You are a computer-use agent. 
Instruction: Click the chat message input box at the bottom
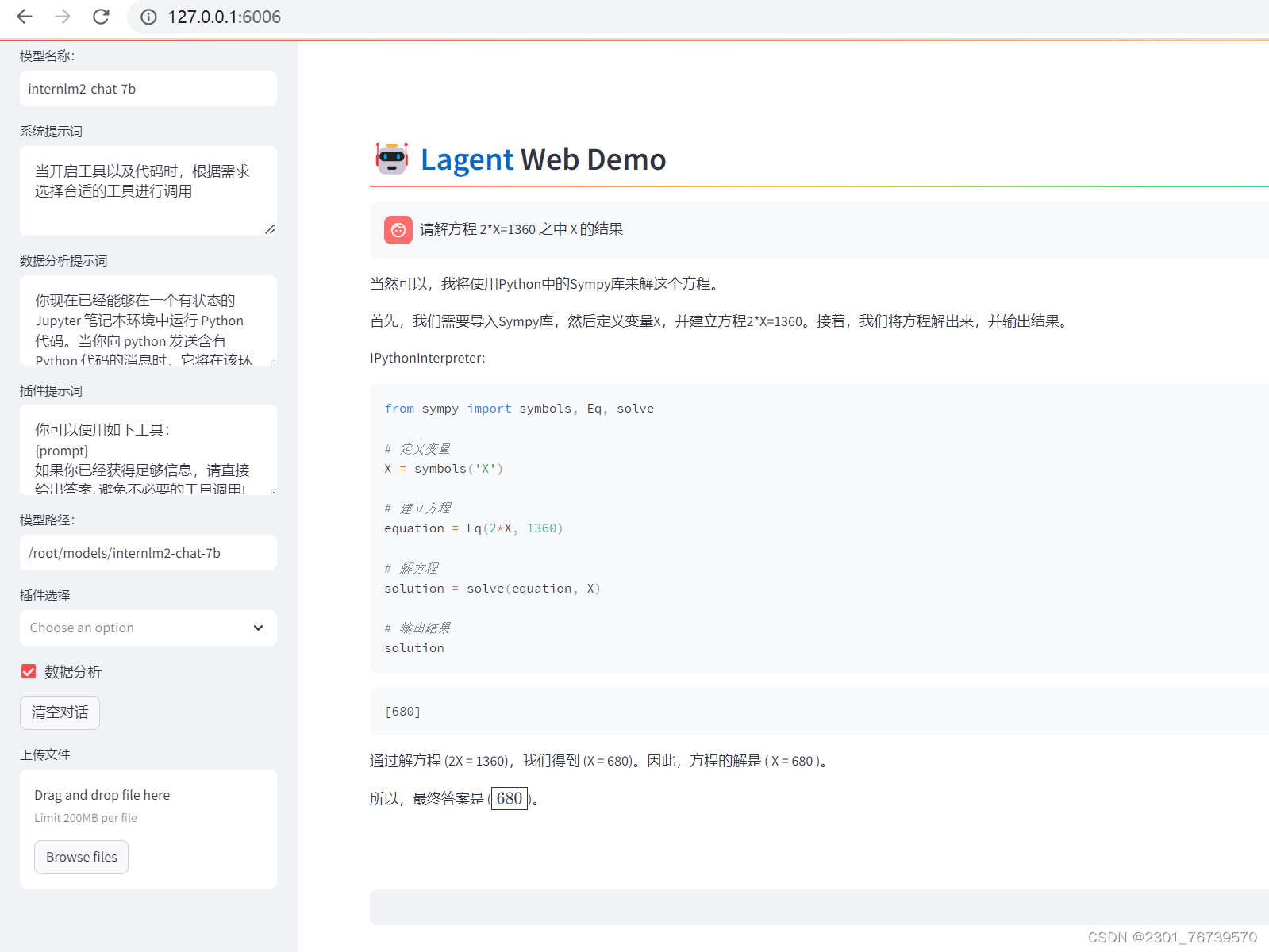pos(819,907)
